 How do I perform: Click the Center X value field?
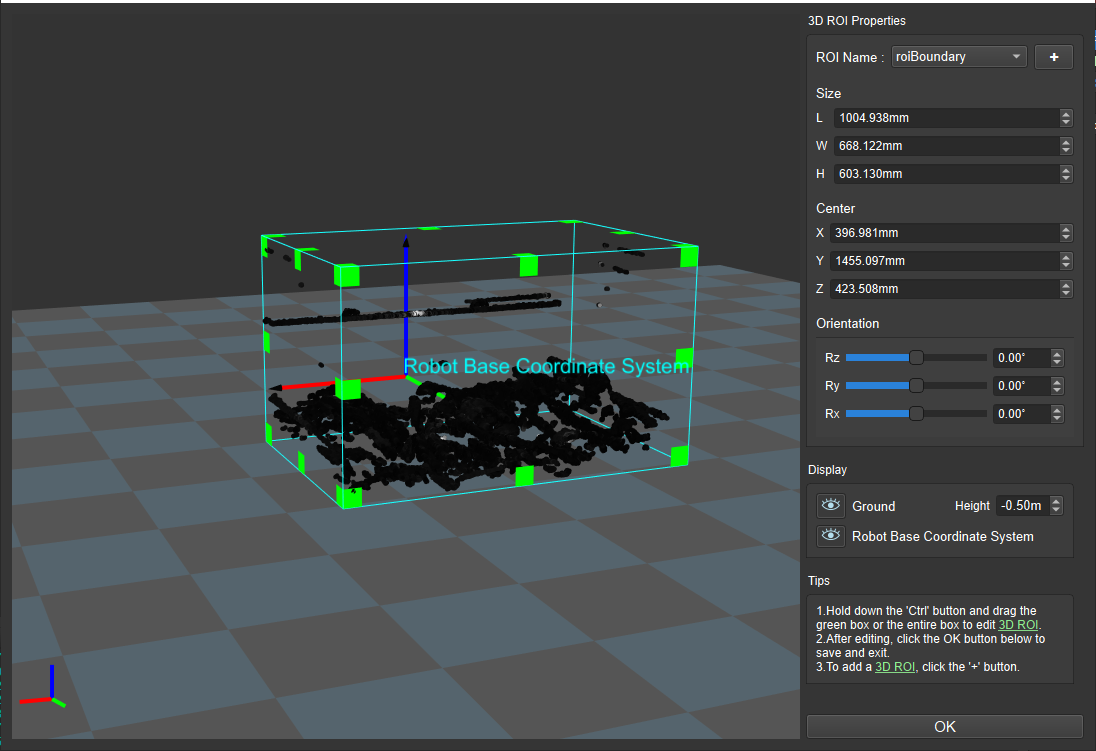[x=944, y=233]
